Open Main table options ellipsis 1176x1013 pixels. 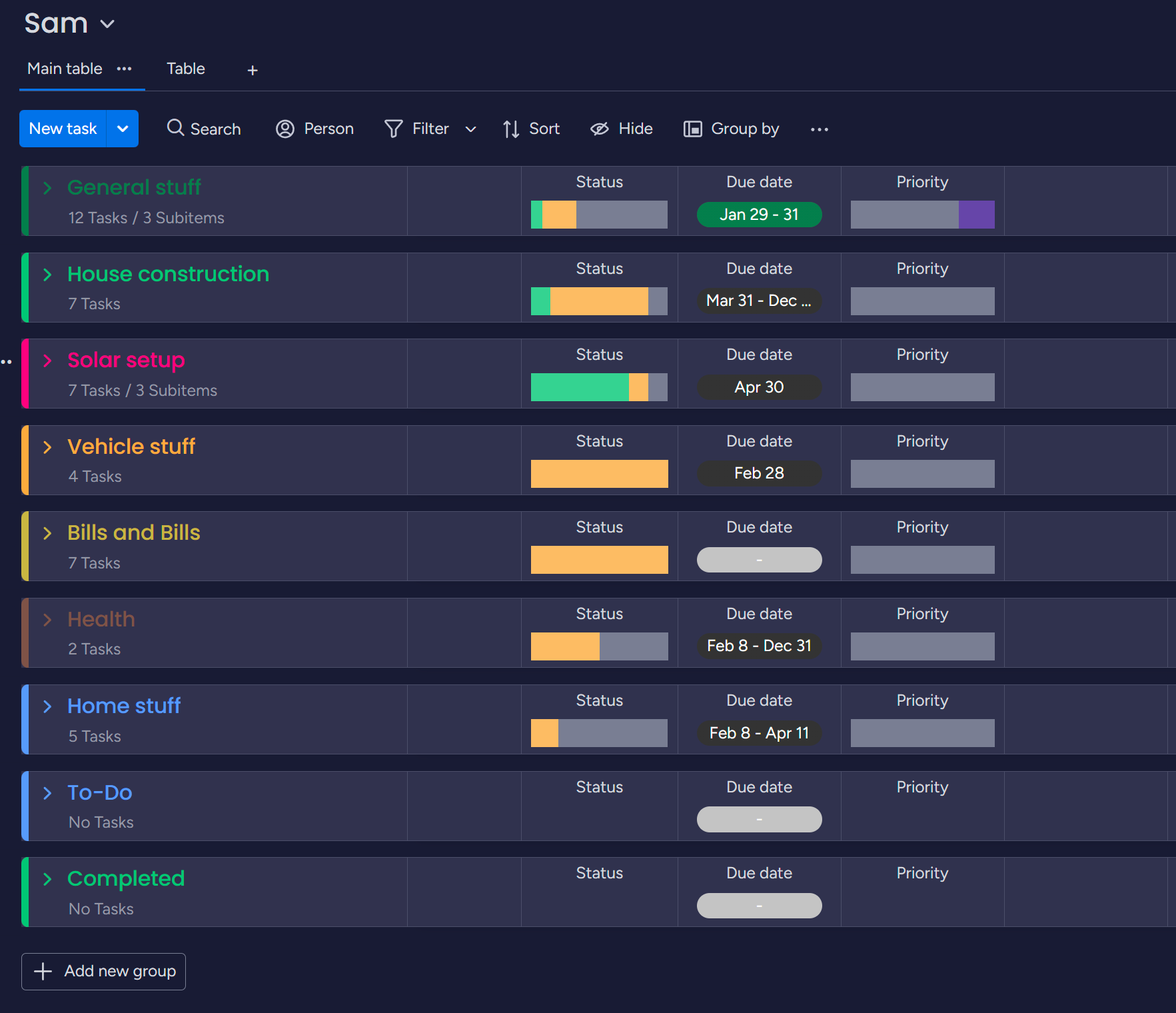(125, 69)
